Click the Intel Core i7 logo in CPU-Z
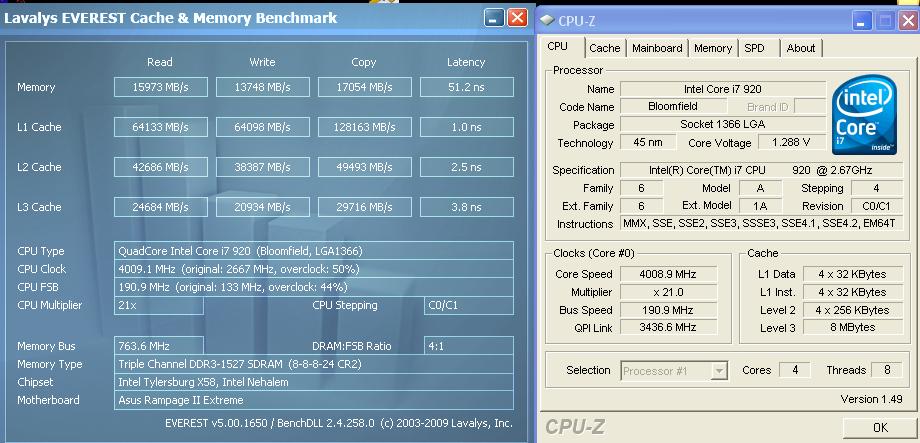Screen dimensions: 920x443 (864, 114)
